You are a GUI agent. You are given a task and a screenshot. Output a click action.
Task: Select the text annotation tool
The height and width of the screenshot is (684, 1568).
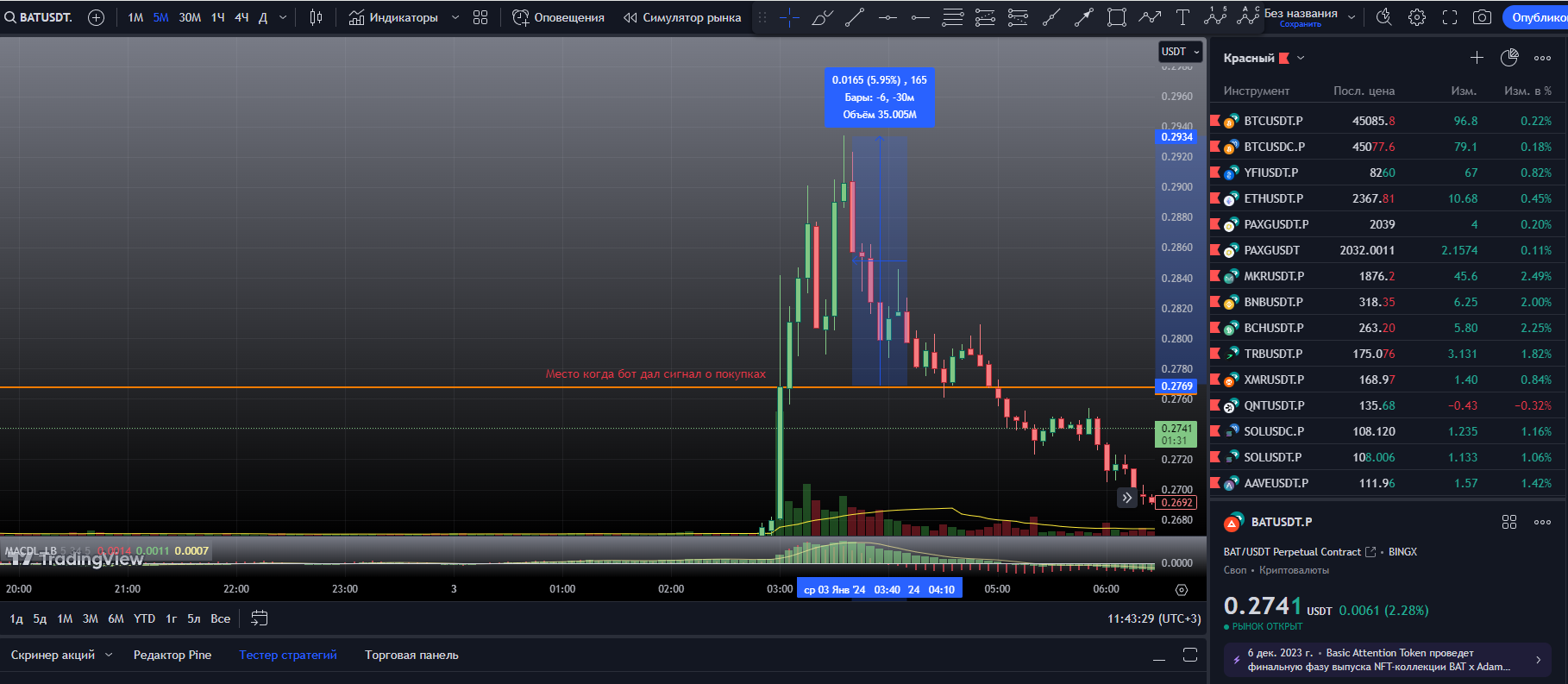coord(1182,17)
